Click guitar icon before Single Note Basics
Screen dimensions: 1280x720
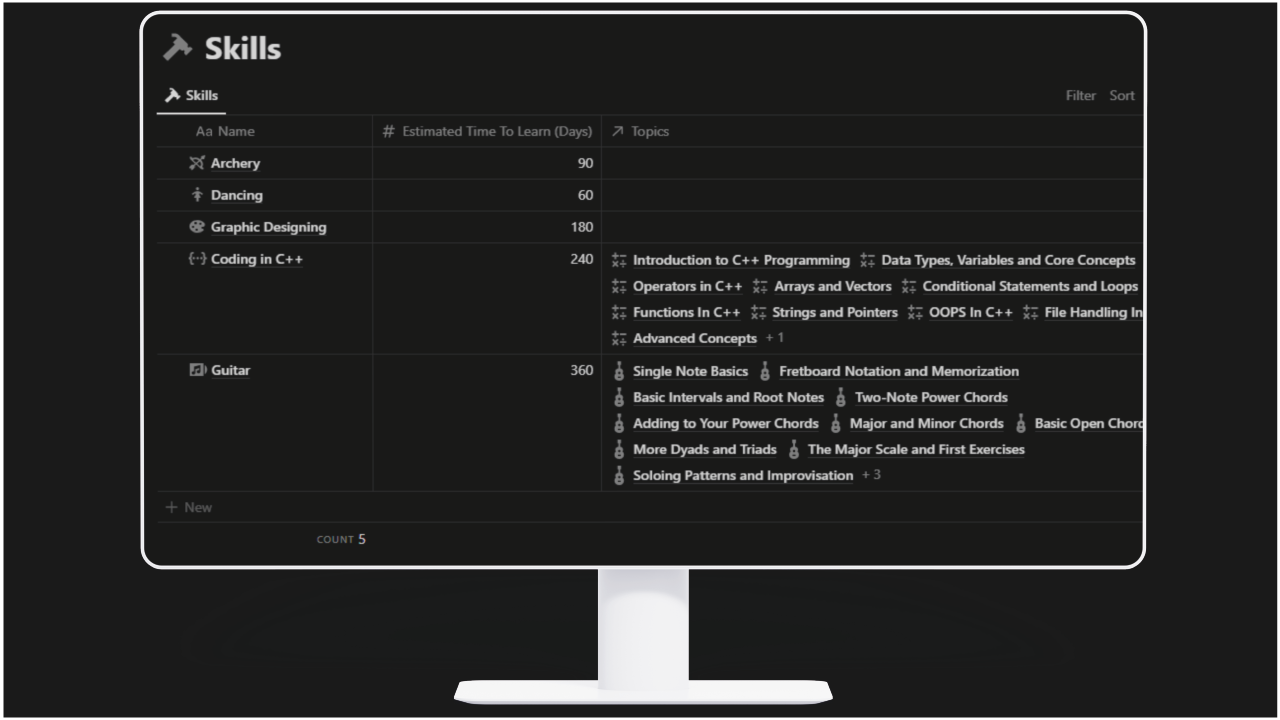(619, 371)
